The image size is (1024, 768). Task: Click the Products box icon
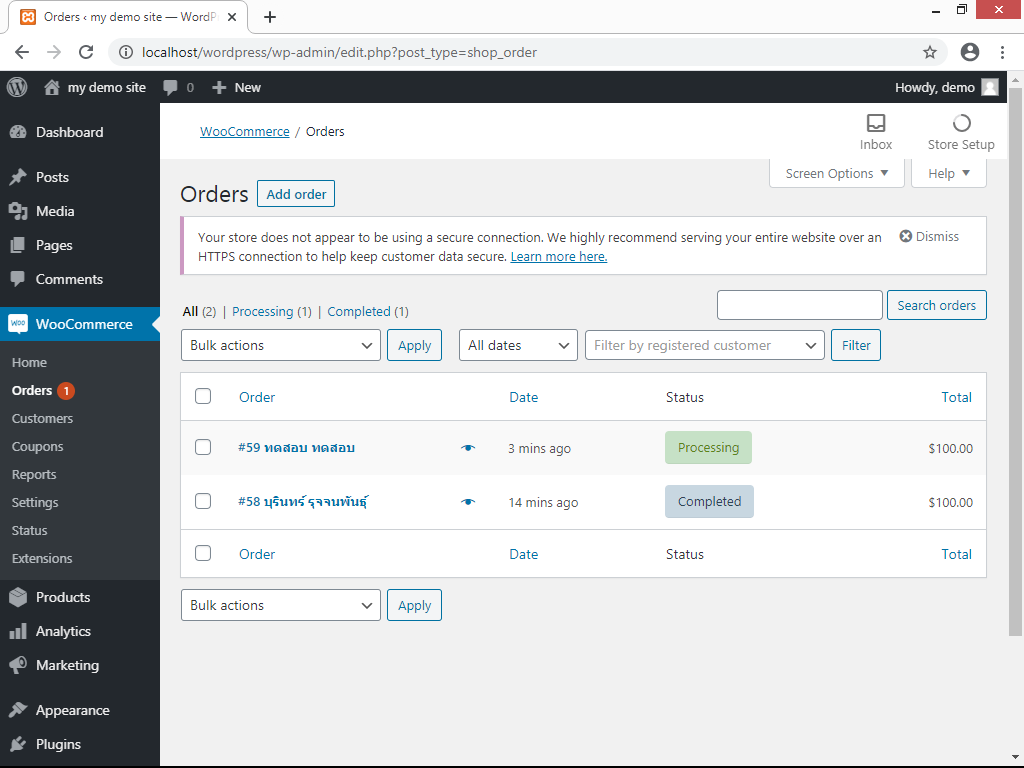[x=18, y=597]
